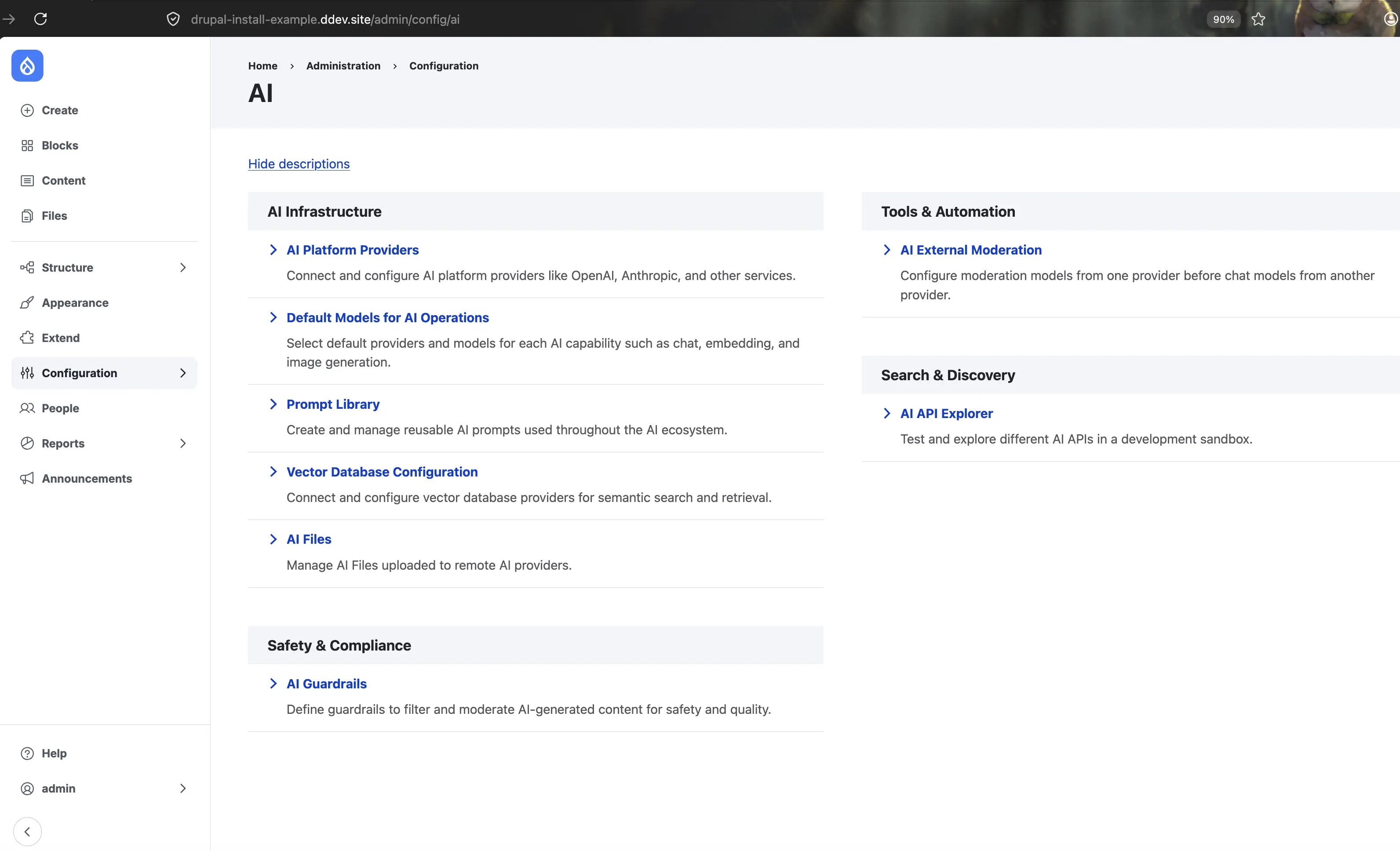Click the Help question mark icon
The height and width of the screenshot is (851, 1400).
[x=27, y=753]
